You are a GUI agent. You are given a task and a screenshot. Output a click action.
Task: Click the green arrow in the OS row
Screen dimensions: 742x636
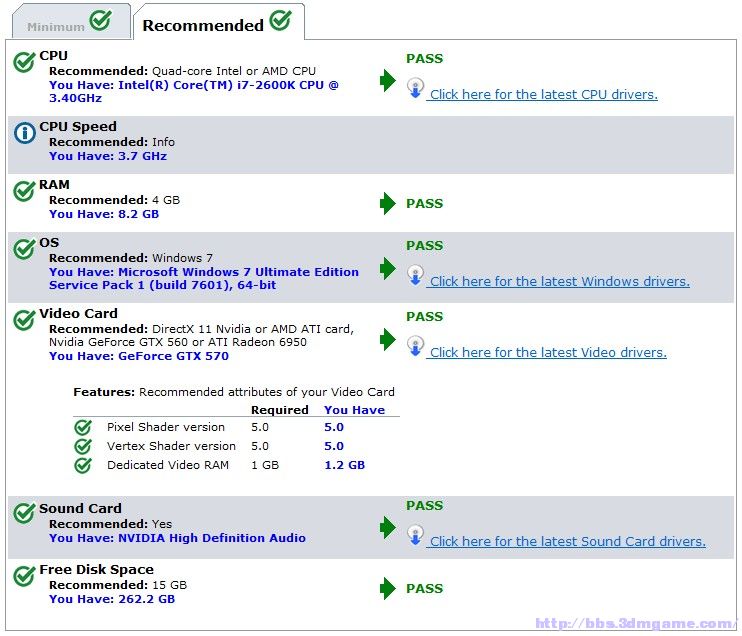click(388, 268)
